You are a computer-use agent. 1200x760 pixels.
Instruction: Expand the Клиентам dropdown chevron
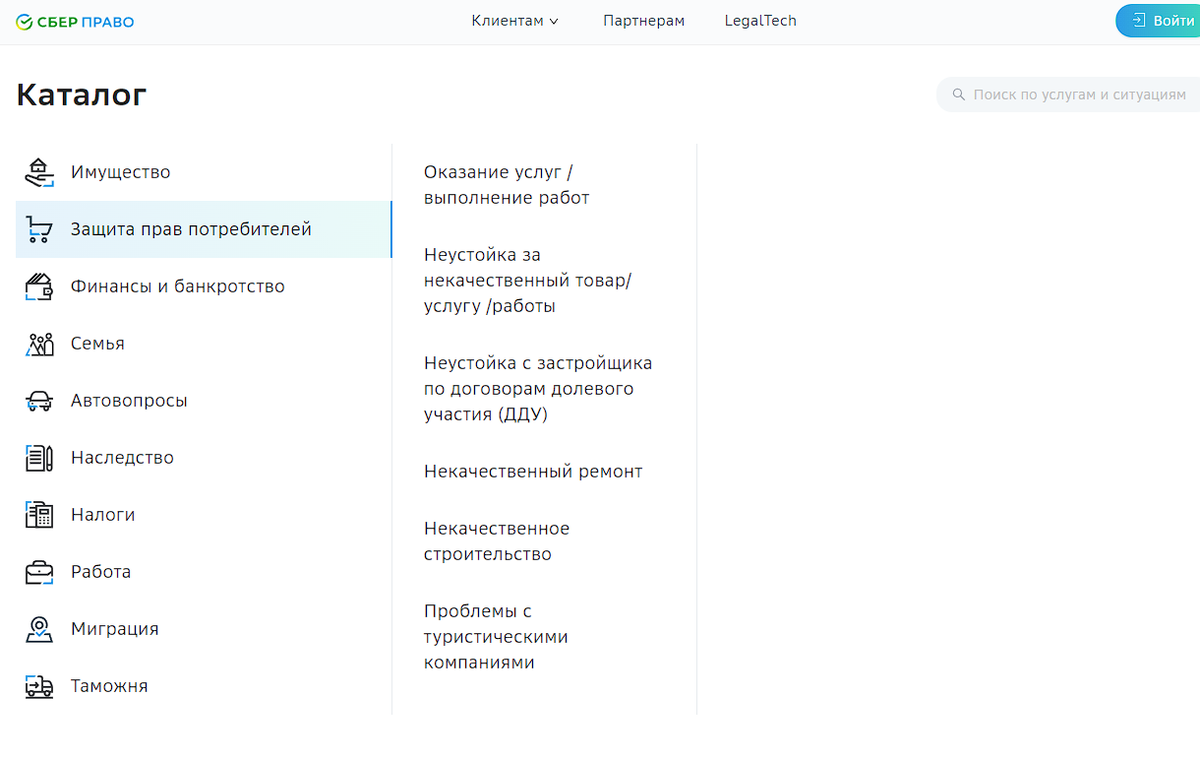pos(554,21)
